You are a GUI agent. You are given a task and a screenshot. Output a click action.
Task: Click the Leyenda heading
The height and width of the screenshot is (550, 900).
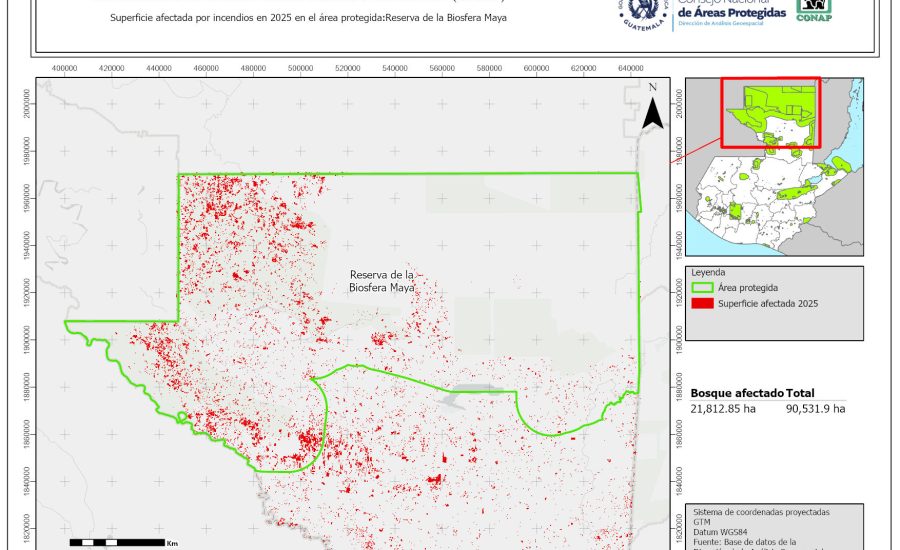[708, 271]
